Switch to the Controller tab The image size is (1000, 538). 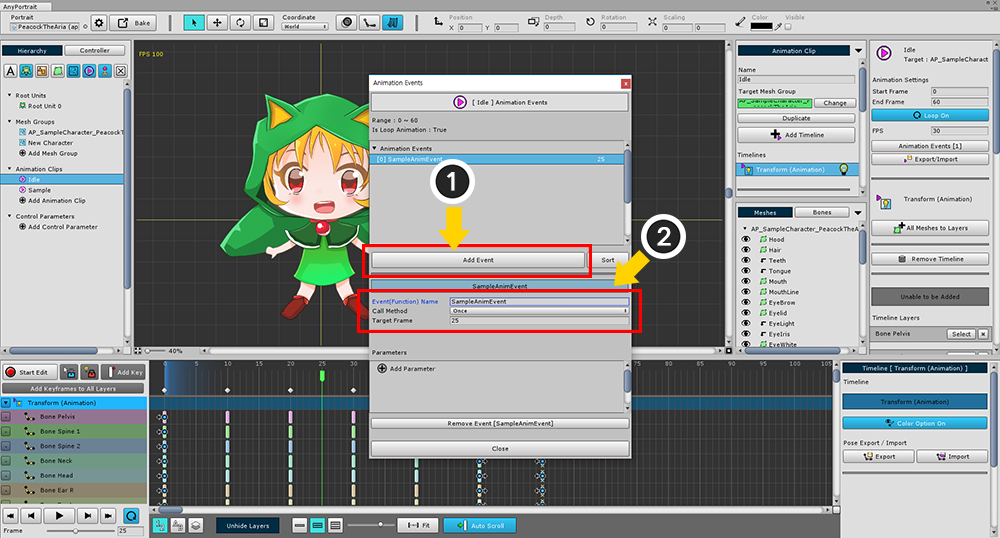95,50
